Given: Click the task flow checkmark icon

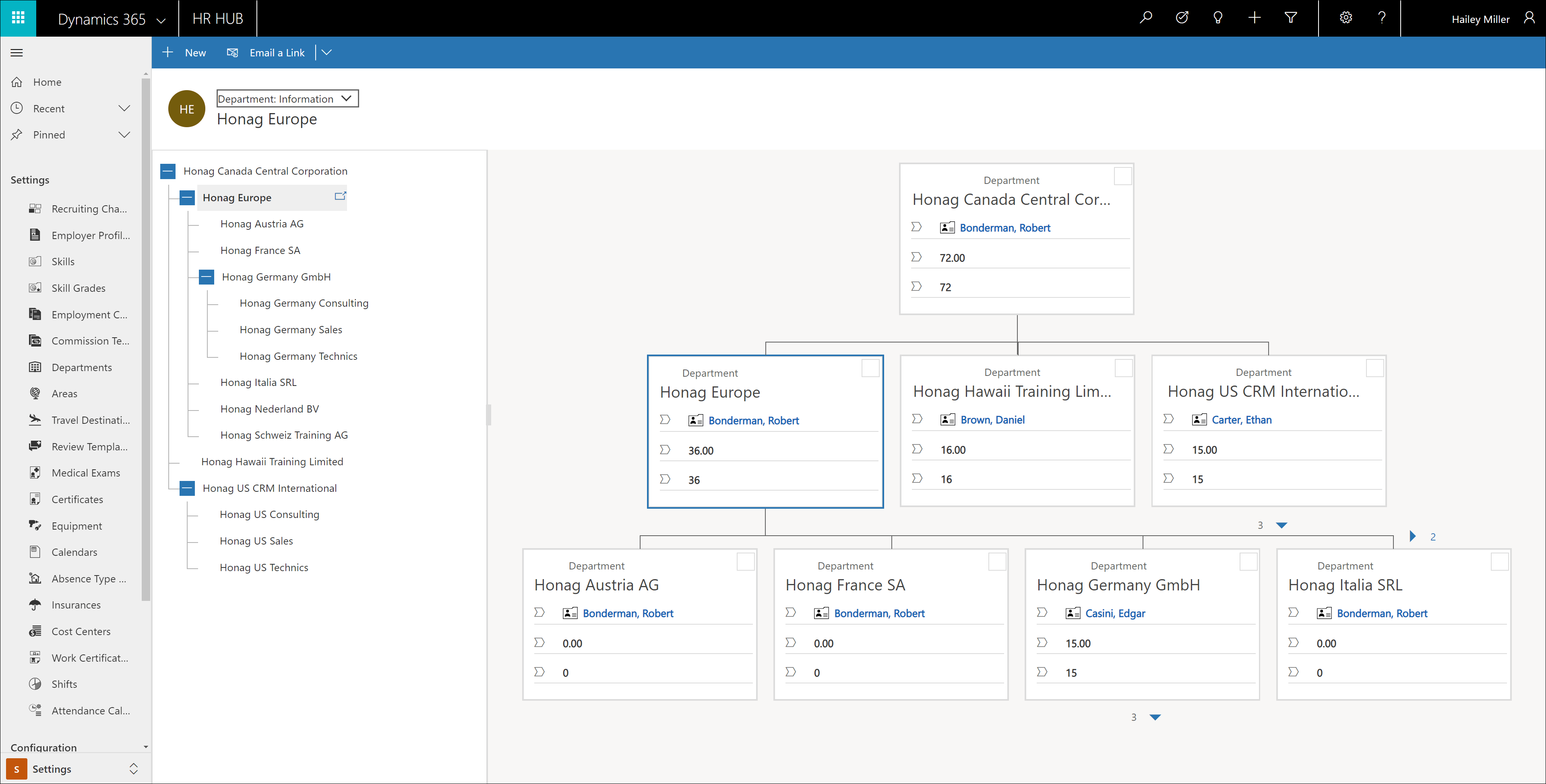Looking at the screenshot, I should (1182, 18).
